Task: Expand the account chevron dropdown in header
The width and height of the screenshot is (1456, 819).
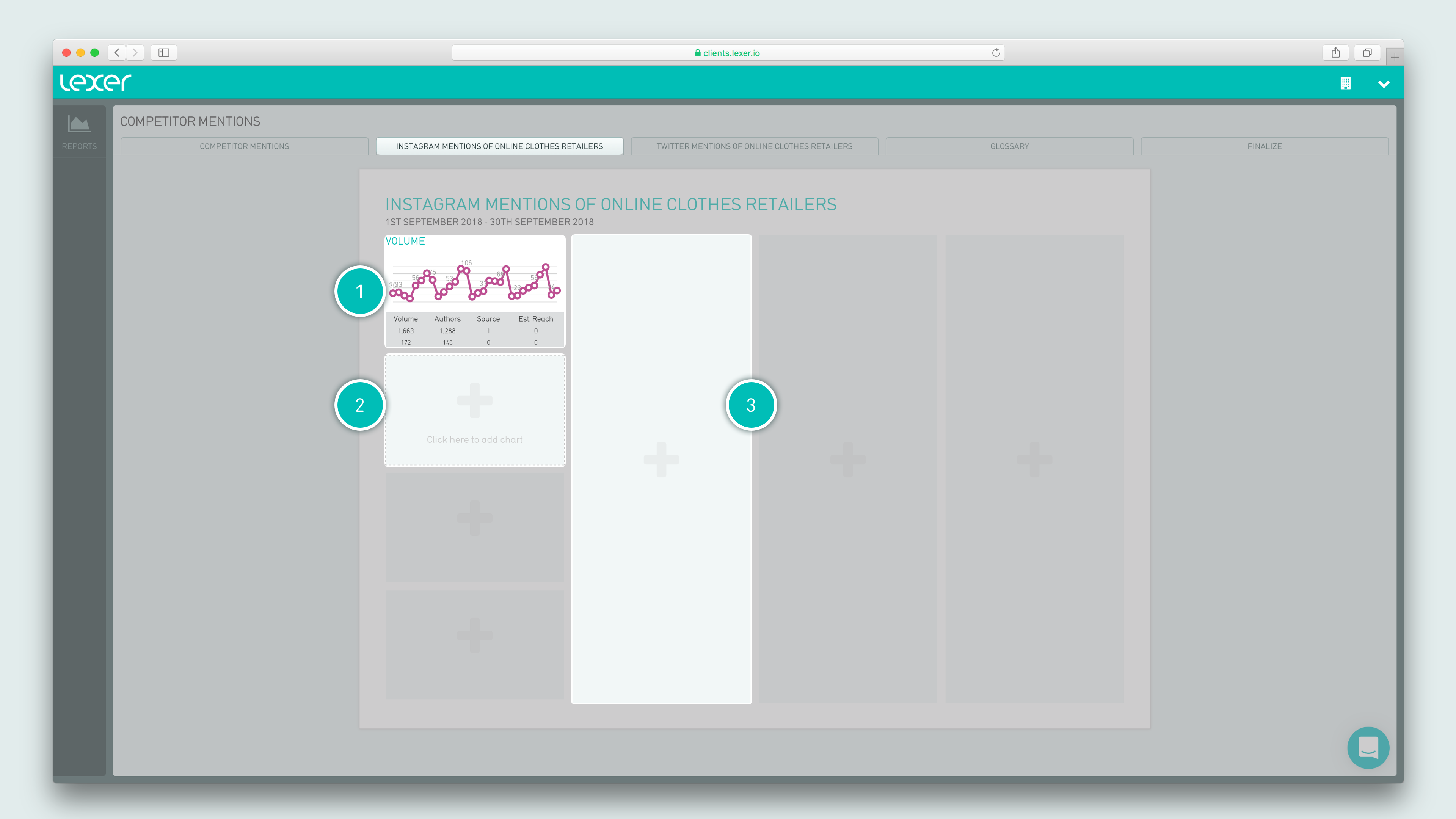Action: [x=1384, y=84]
